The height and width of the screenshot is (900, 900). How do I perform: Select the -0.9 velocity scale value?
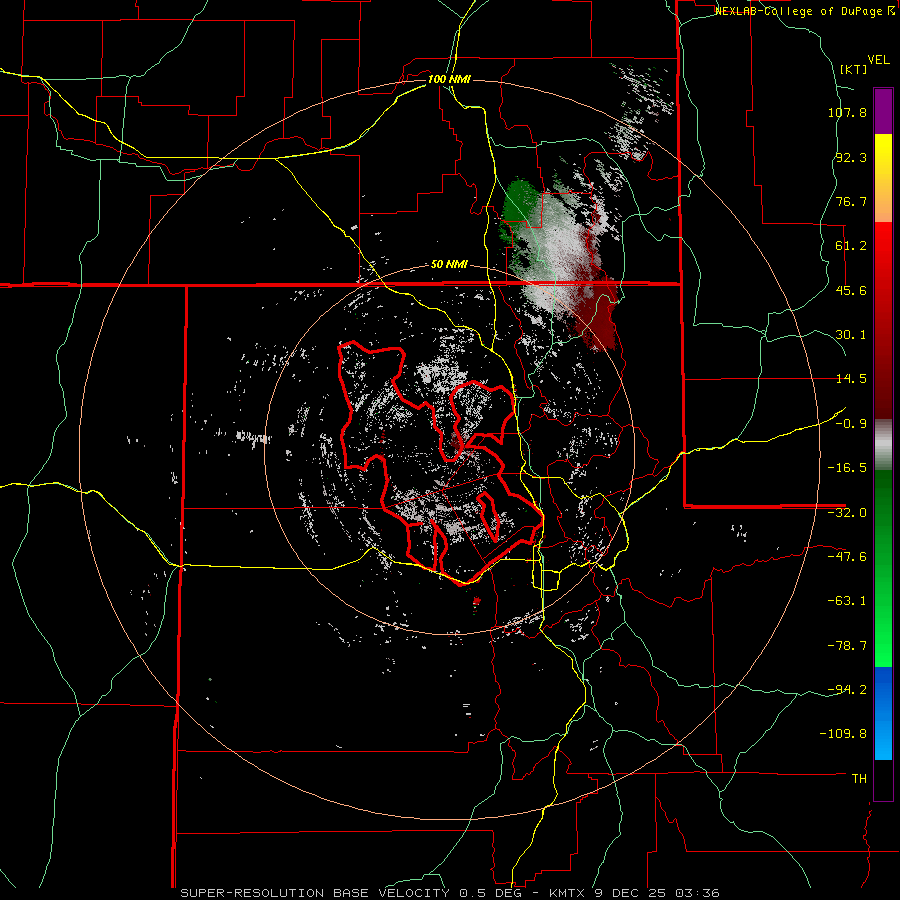tap(851, 424)
